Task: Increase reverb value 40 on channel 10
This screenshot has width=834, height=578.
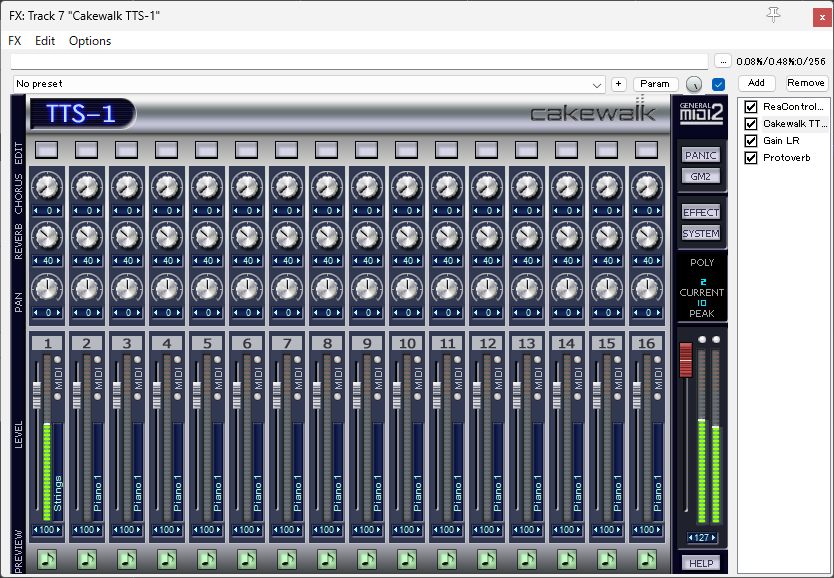Action: pyautogui.click(x=419, y=261)
